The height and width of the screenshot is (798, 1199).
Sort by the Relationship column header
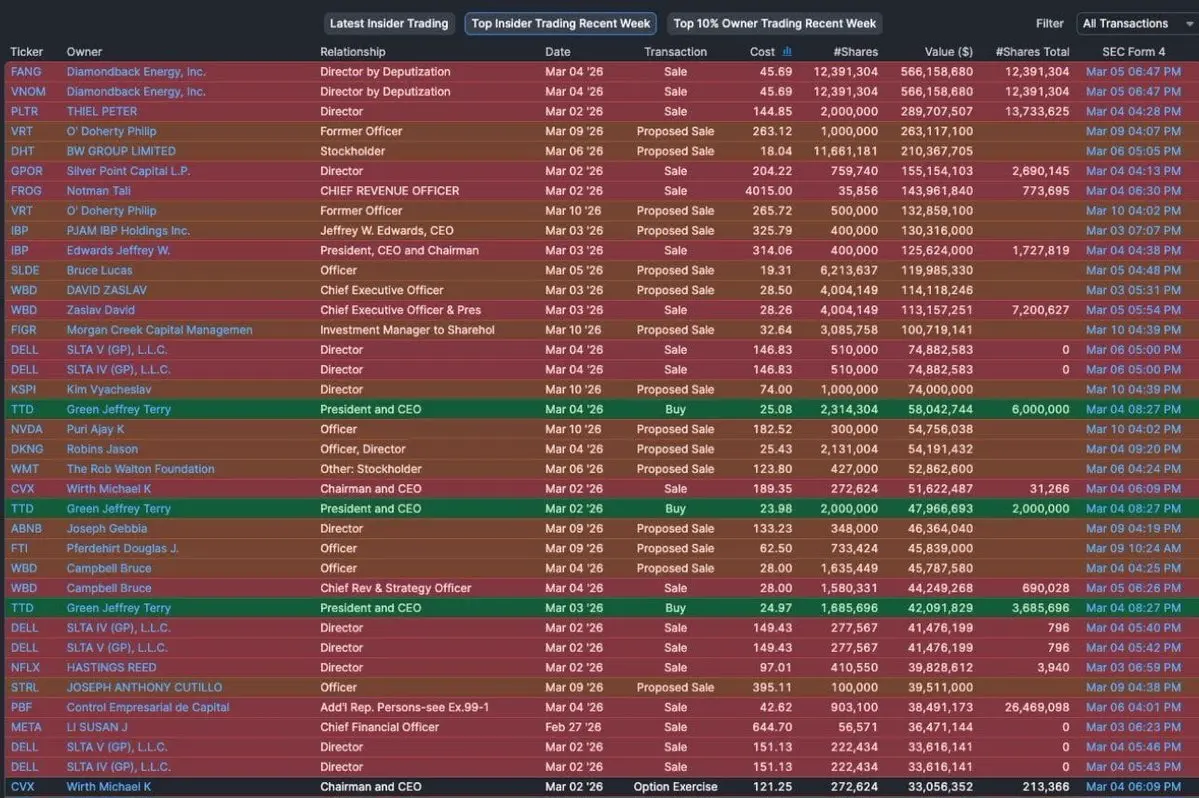point(353,52)
